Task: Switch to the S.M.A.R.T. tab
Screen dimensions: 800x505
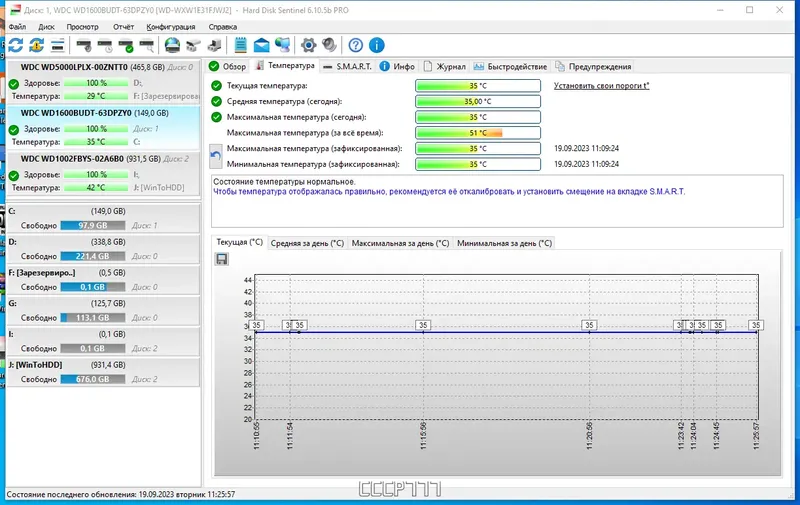Action: coord(347,66)
